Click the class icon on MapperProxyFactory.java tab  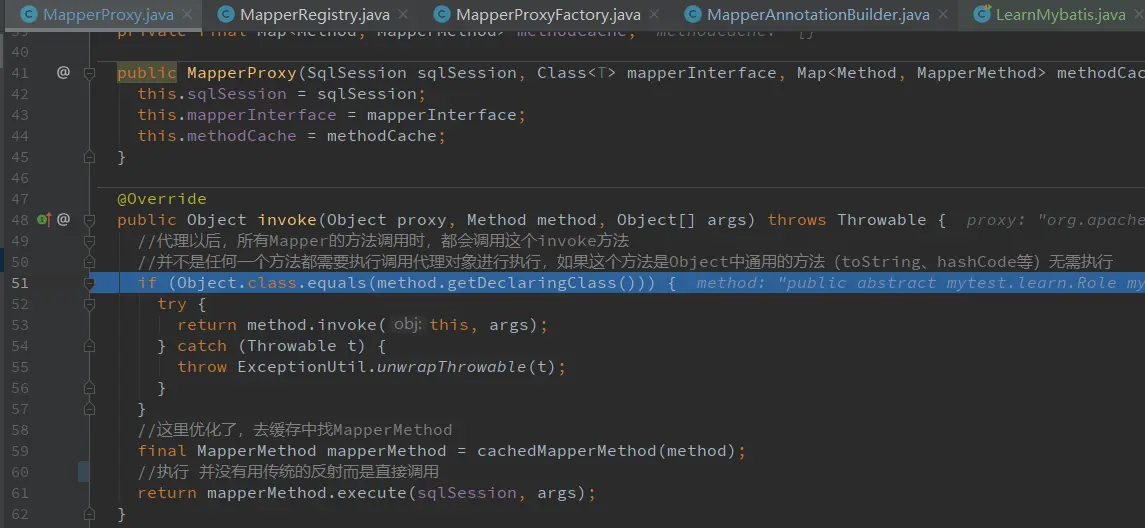(441, 15)
